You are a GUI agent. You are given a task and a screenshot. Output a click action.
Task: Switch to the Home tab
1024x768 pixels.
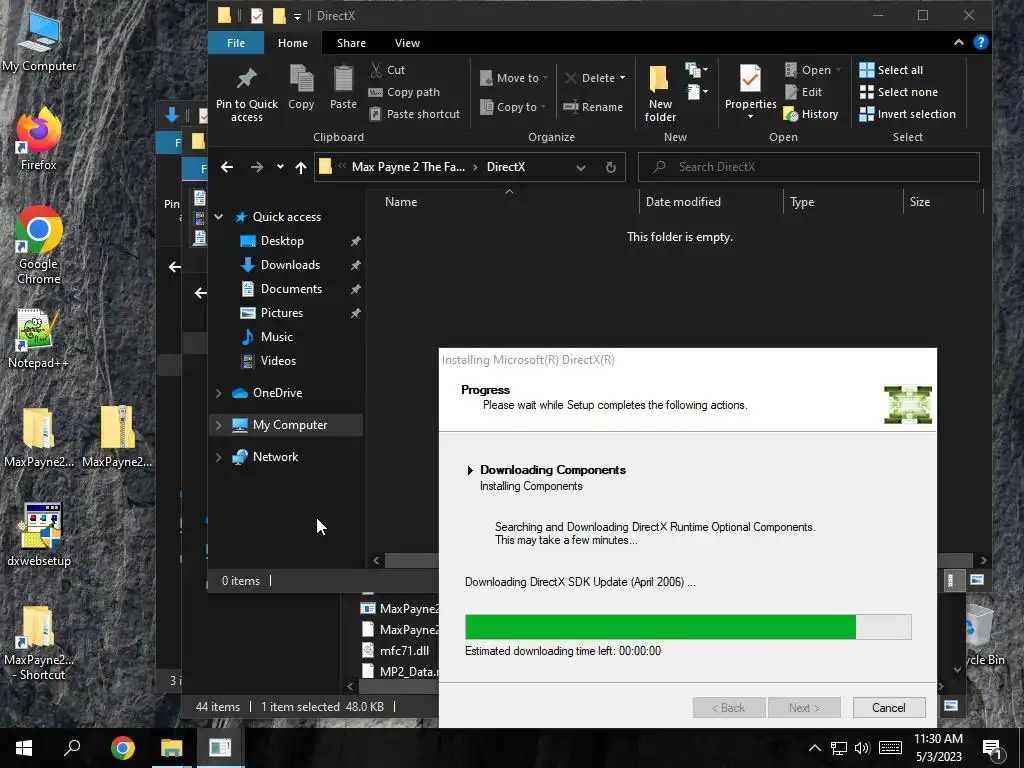point(293,42)
